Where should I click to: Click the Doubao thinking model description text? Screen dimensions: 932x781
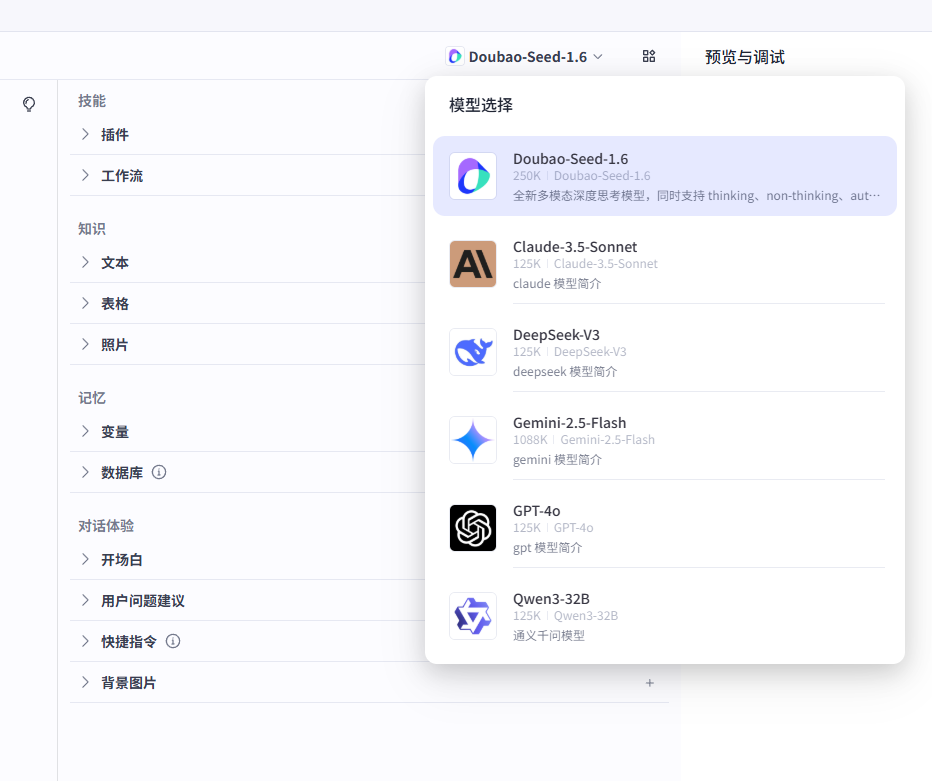point(697,196)
